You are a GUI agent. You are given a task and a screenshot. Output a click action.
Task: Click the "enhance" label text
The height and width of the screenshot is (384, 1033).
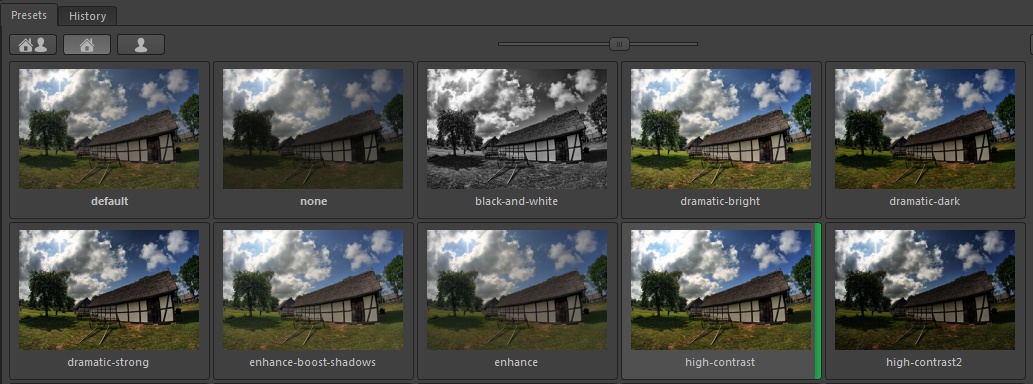[516, 362]
